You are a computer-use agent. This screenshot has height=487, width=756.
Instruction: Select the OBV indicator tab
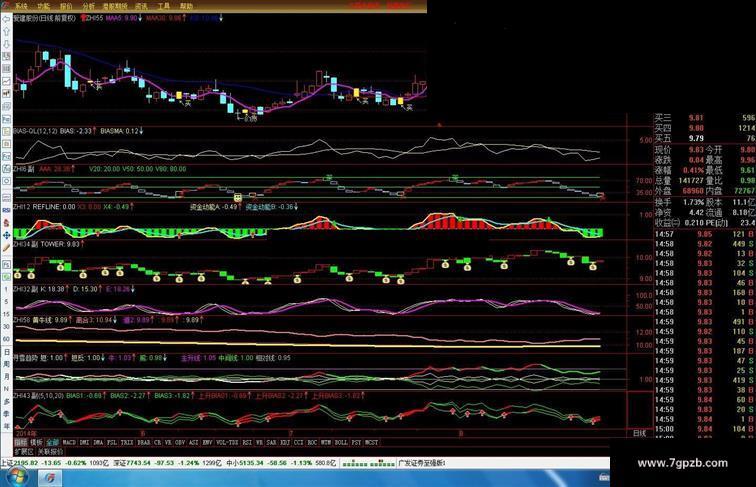180,442
